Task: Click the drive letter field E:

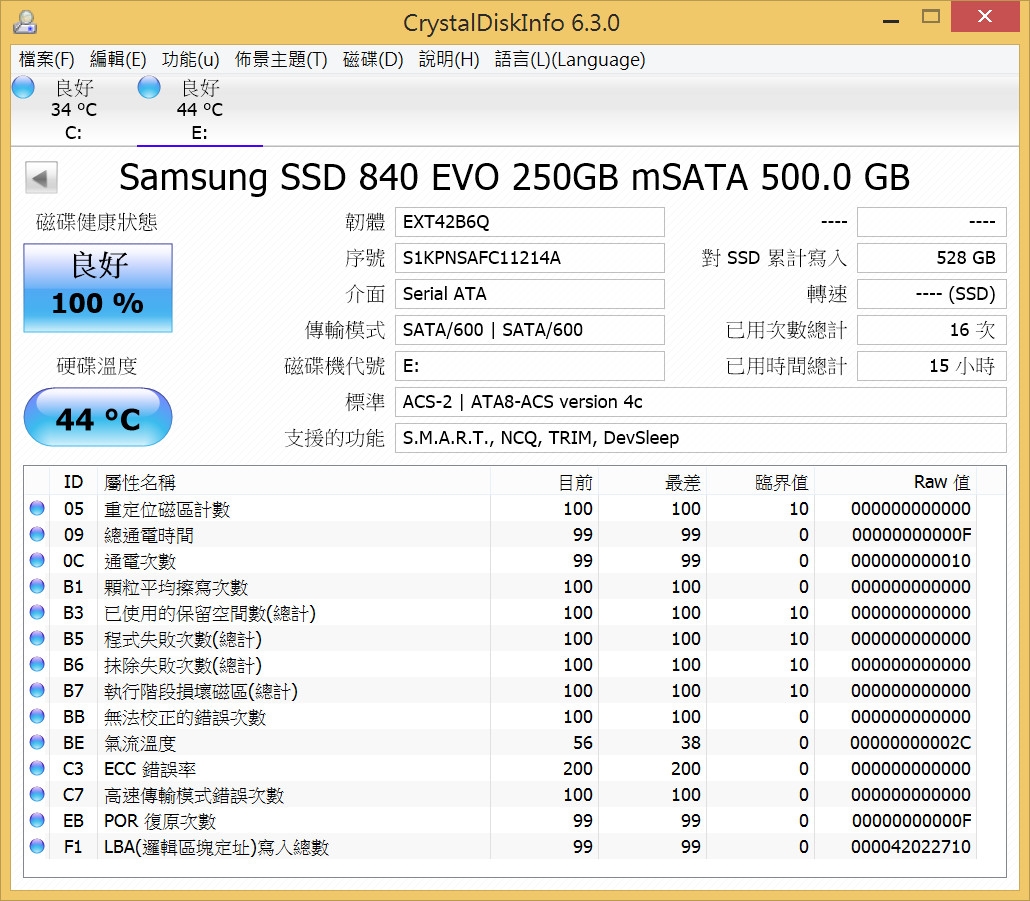Action: (x=529, y=366)
